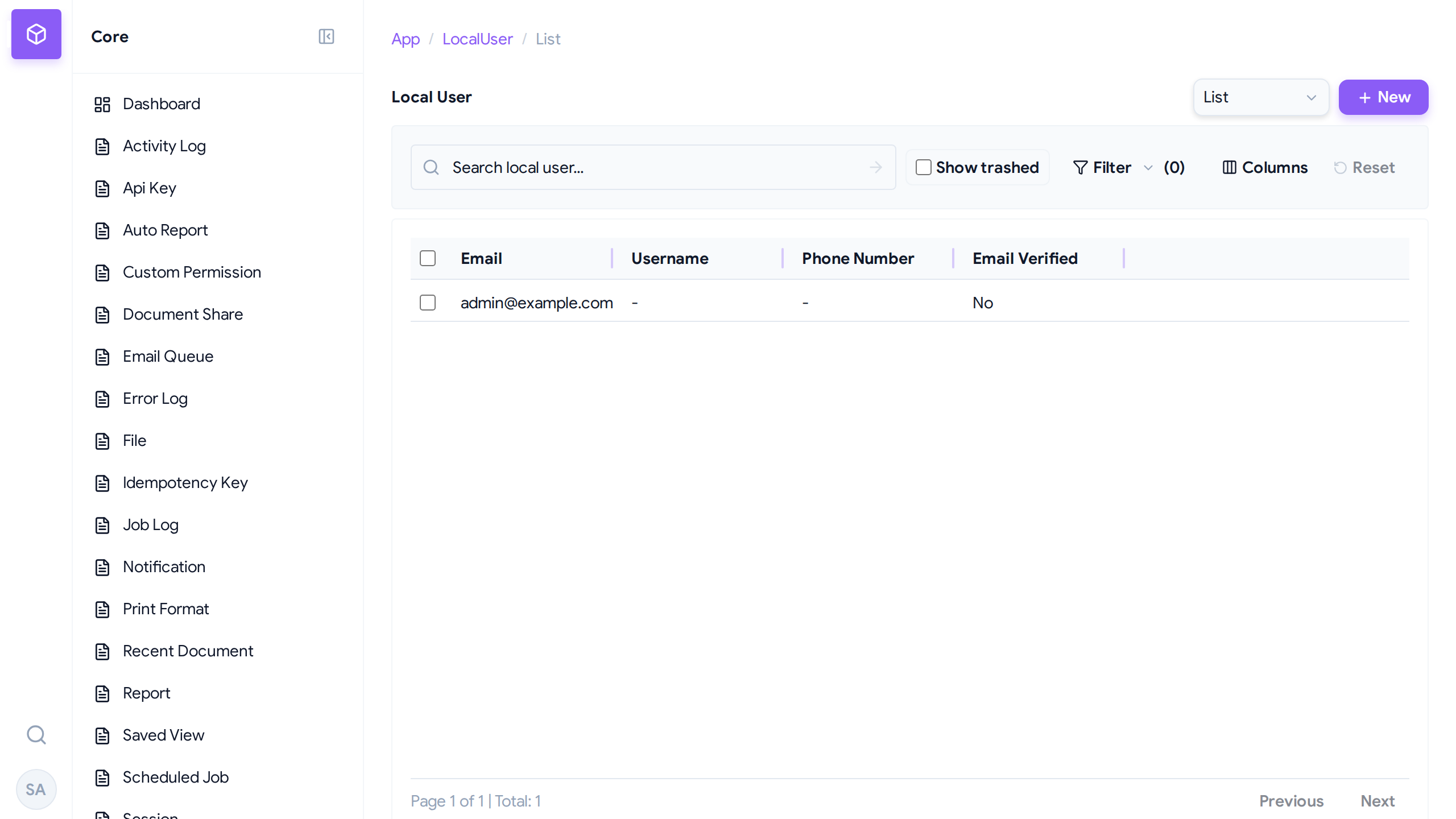Image resolution: width=1456 pixels, height=819 pixels.
Task: Sort by the Username column header
Action: [x=669, y=258]
